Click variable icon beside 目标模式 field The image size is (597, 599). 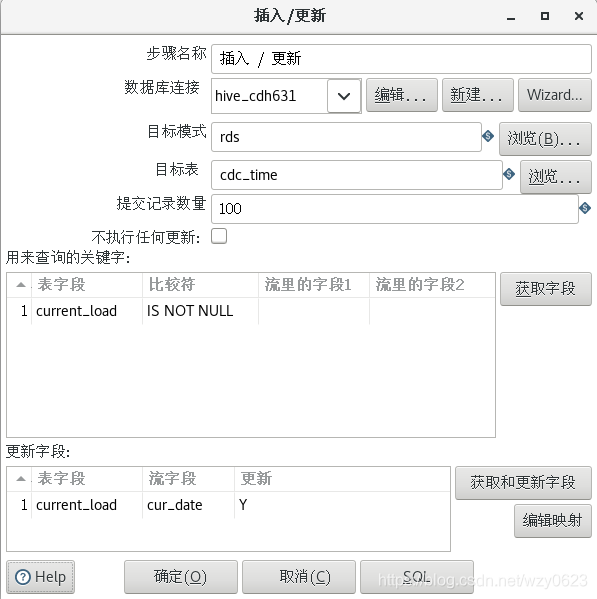(488, 136)
